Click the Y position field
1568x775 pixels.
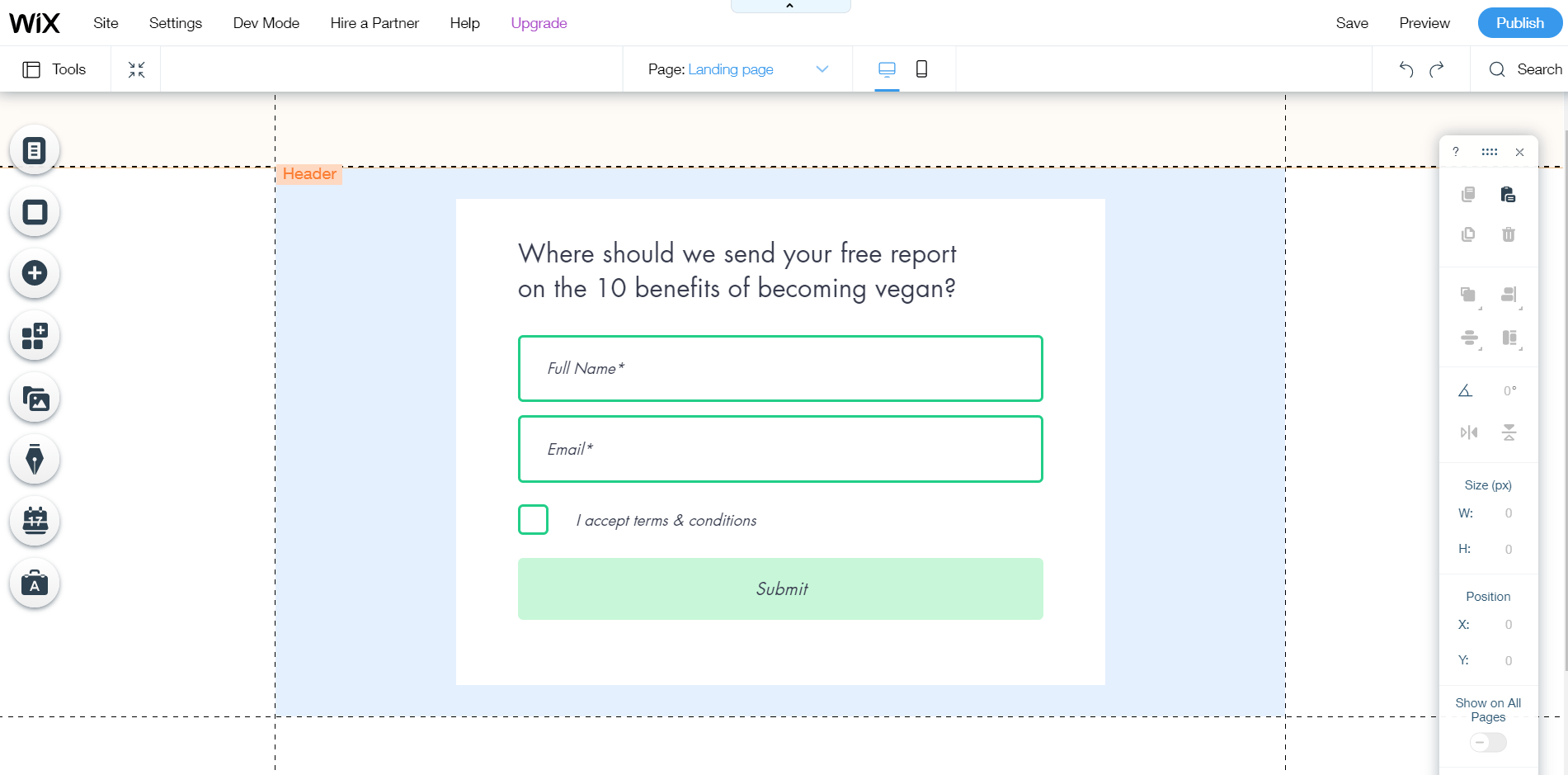click(1508, 660)
